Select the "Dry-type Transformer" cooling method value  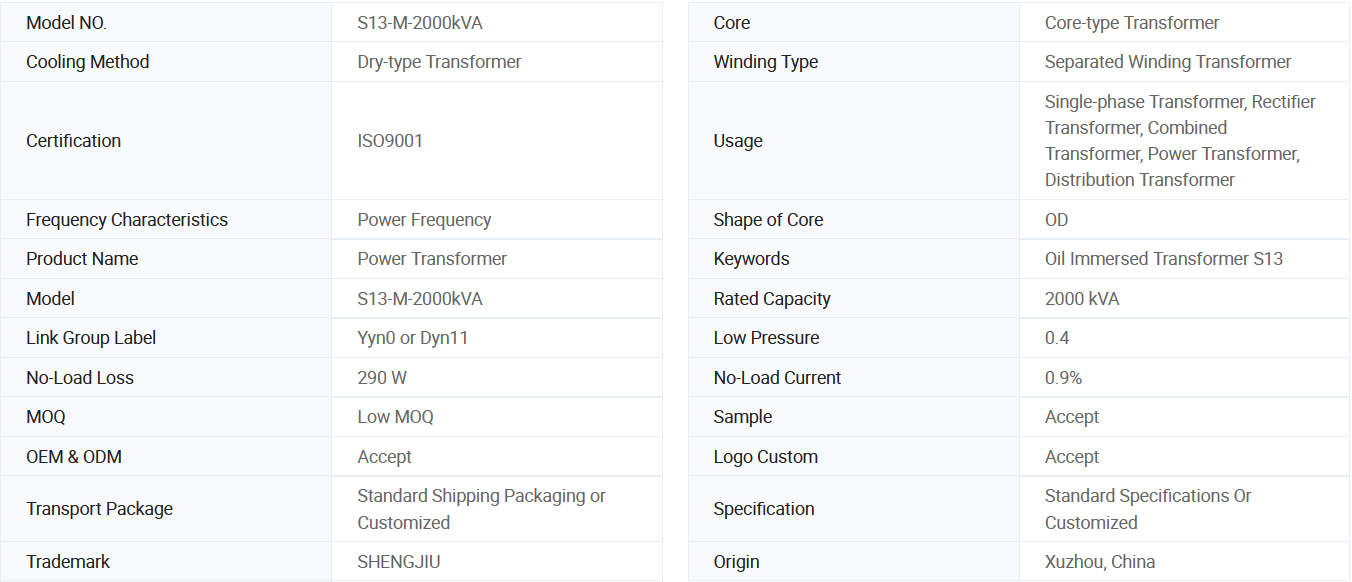pyautogui.click(x=439, y=62)
